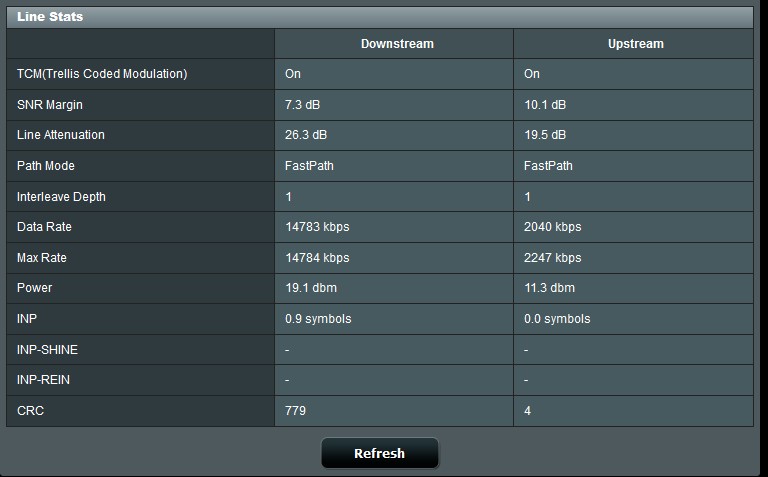Select downstream INP value 0.9 symbols

click(x=318, y=319)
